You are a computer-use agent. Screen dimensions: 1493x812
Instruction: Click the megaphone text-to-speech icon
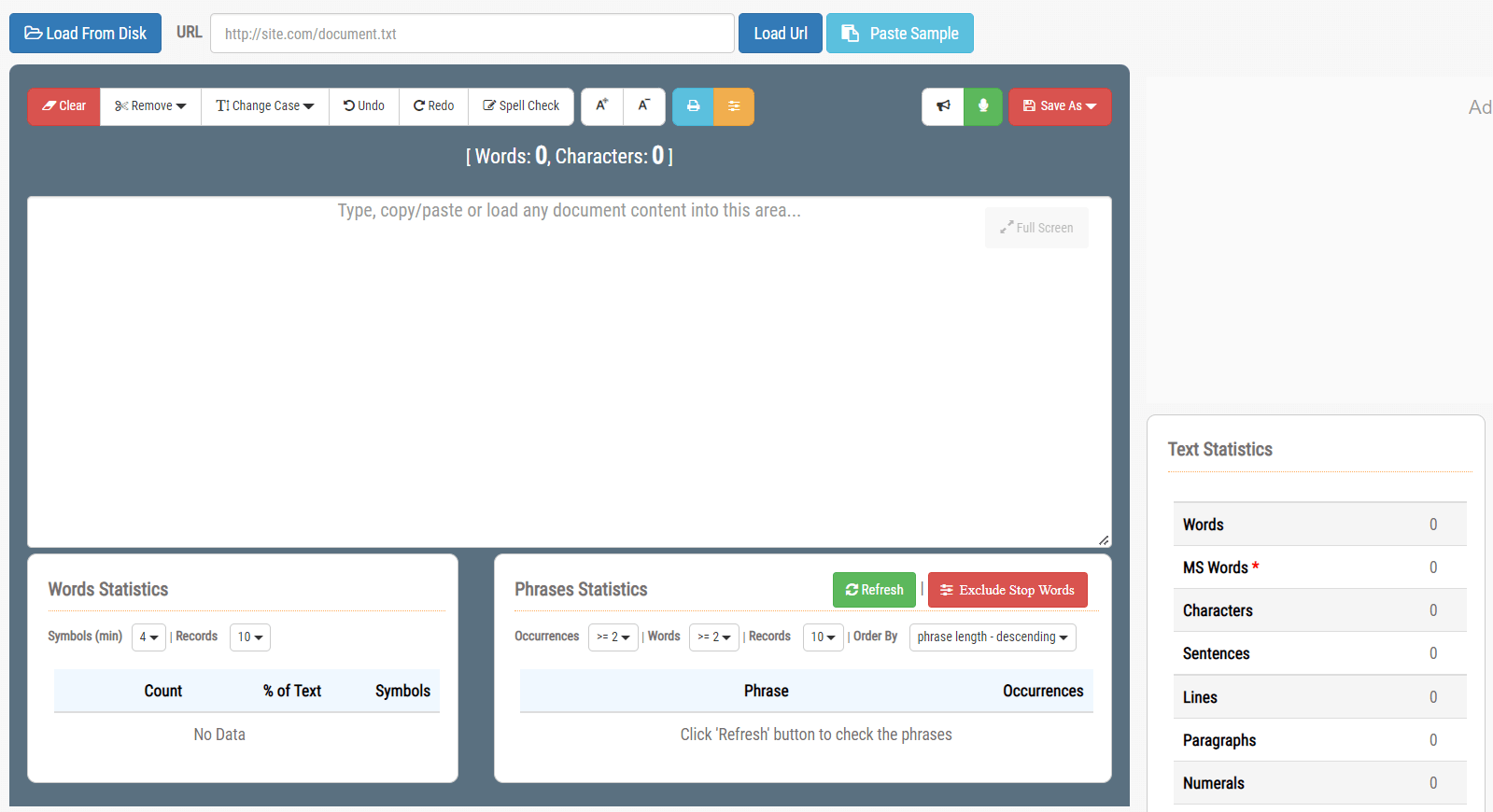(943, 106)
